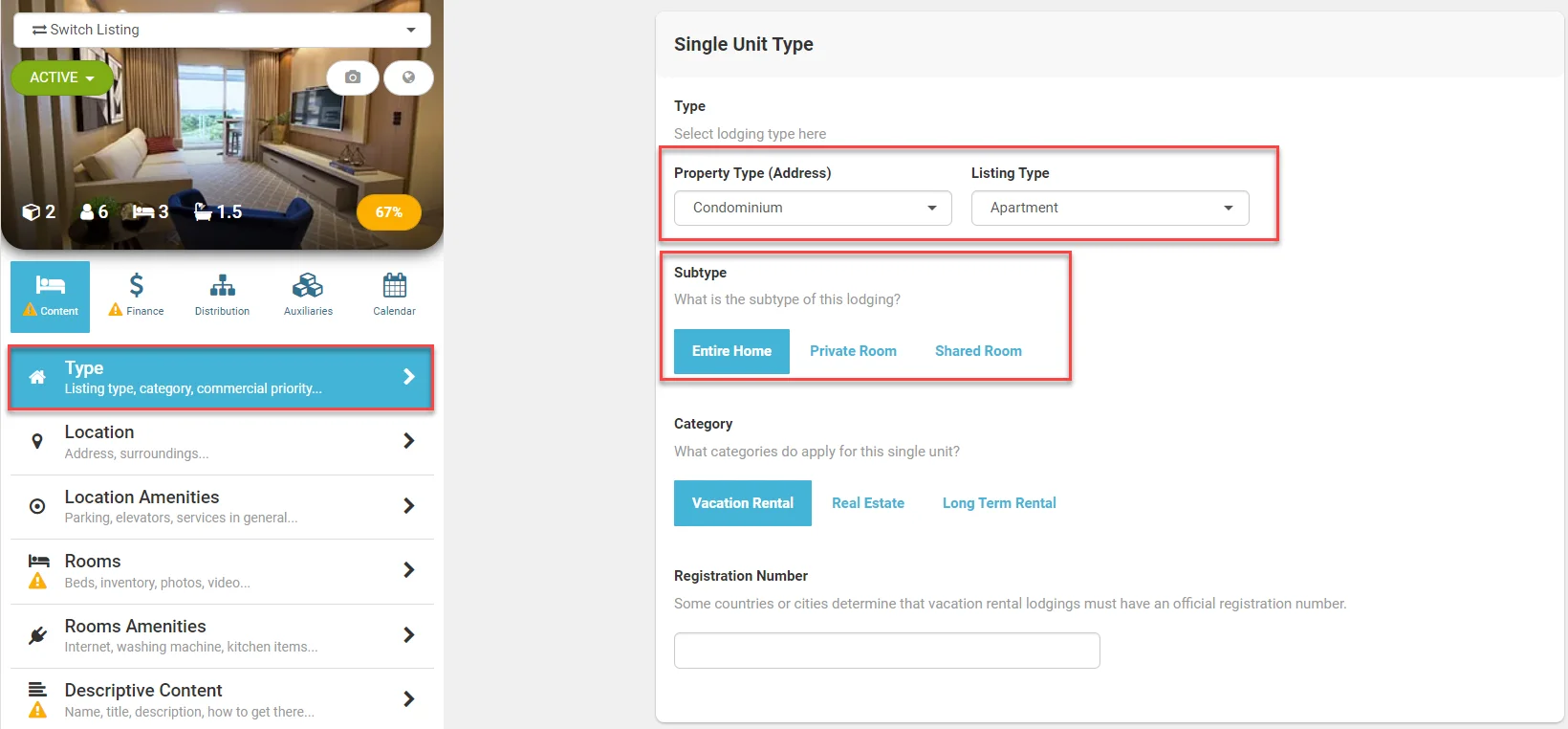
Task: Click the green ACTIVE status button
Action: (62, 77)
